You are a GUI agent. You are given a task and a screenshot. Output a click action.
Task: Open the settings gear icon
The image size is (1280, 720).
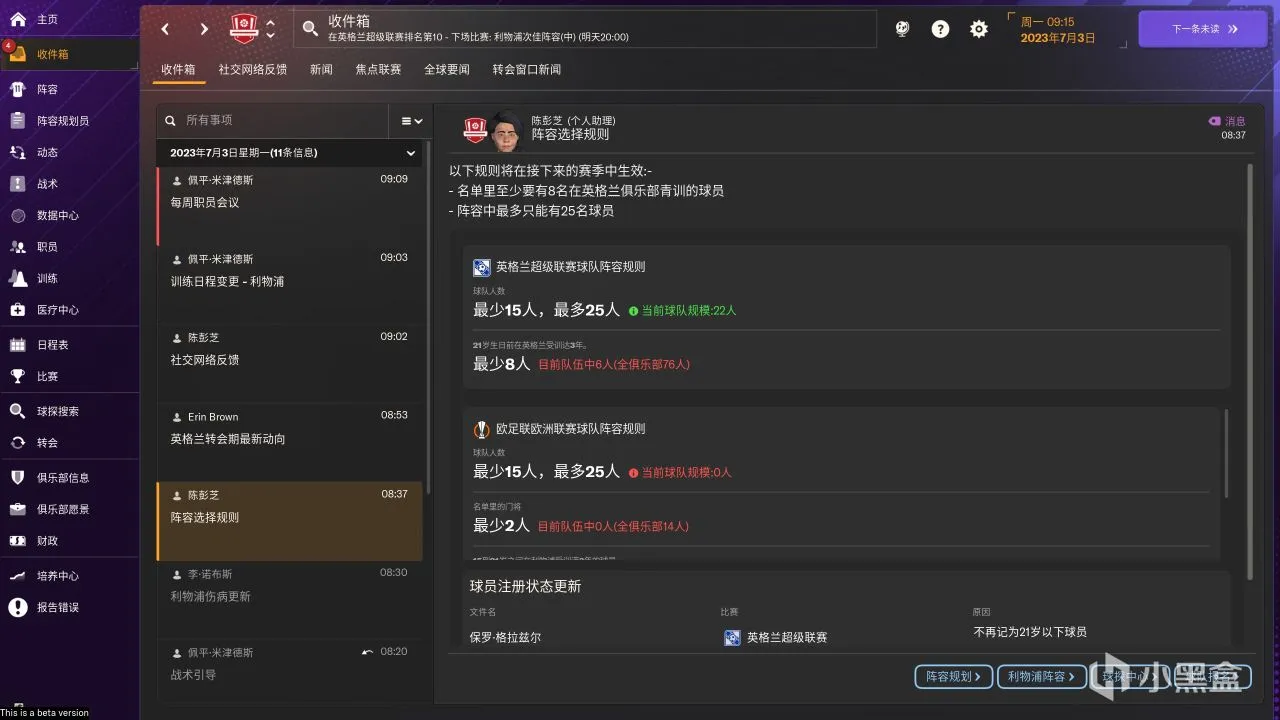tap(979, 29)
